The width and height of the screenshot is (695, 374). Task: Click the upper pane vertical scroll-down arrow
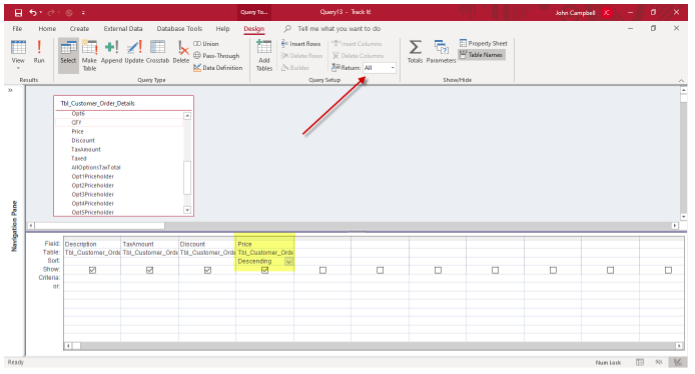click(x=683, y=217)
